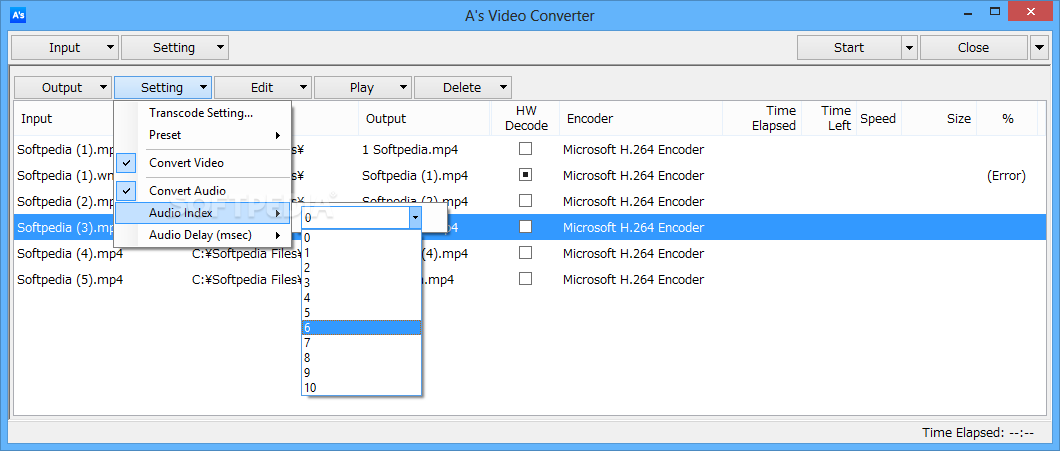
Task: Choose audio index 8 from list
Action: [x=362, y=358]
